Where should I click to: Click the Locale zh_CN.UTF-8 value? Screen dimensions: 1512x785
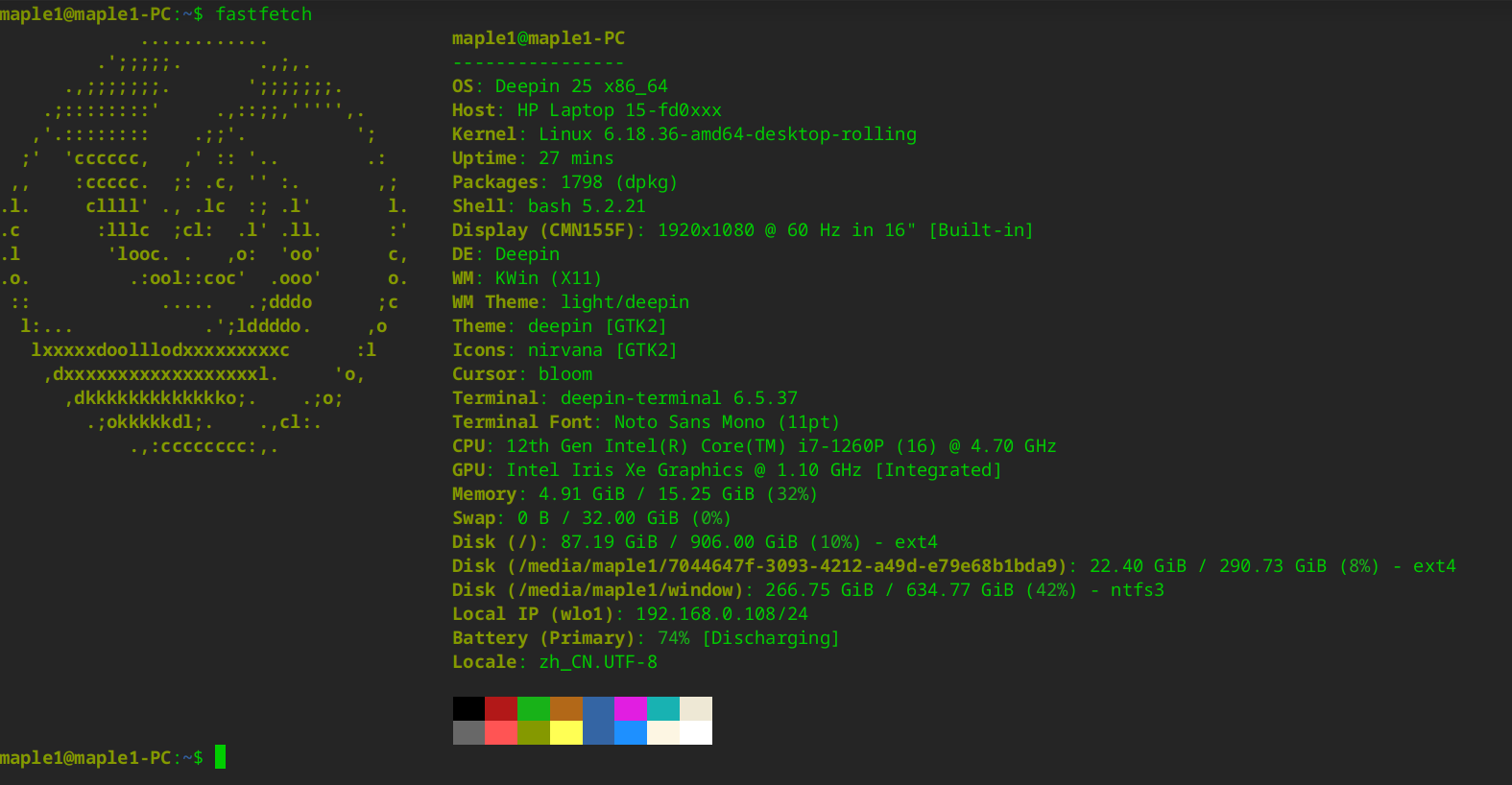(598, 662)
